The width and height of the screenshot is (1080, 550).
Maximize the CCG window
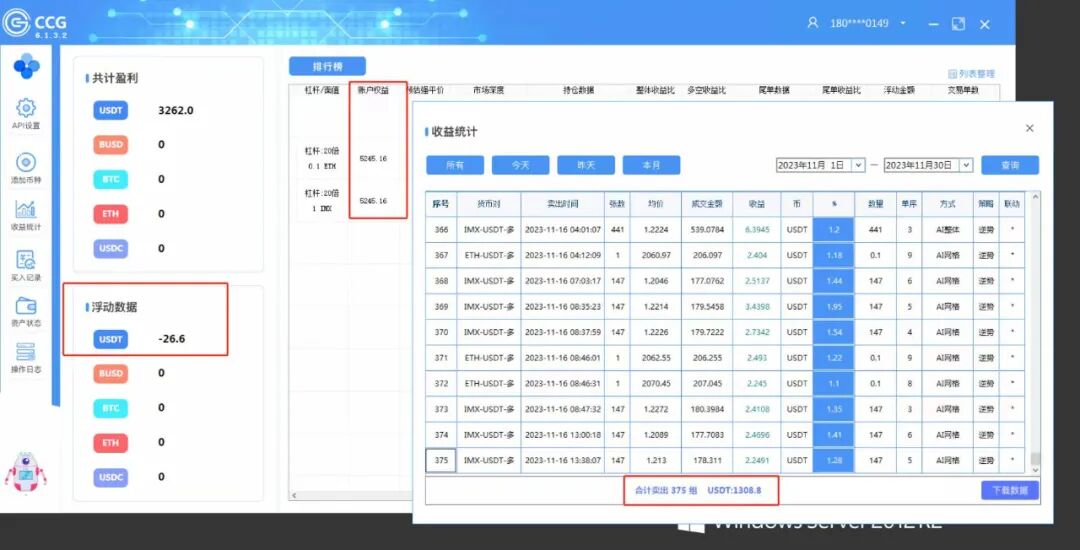[x=958, y=24]
